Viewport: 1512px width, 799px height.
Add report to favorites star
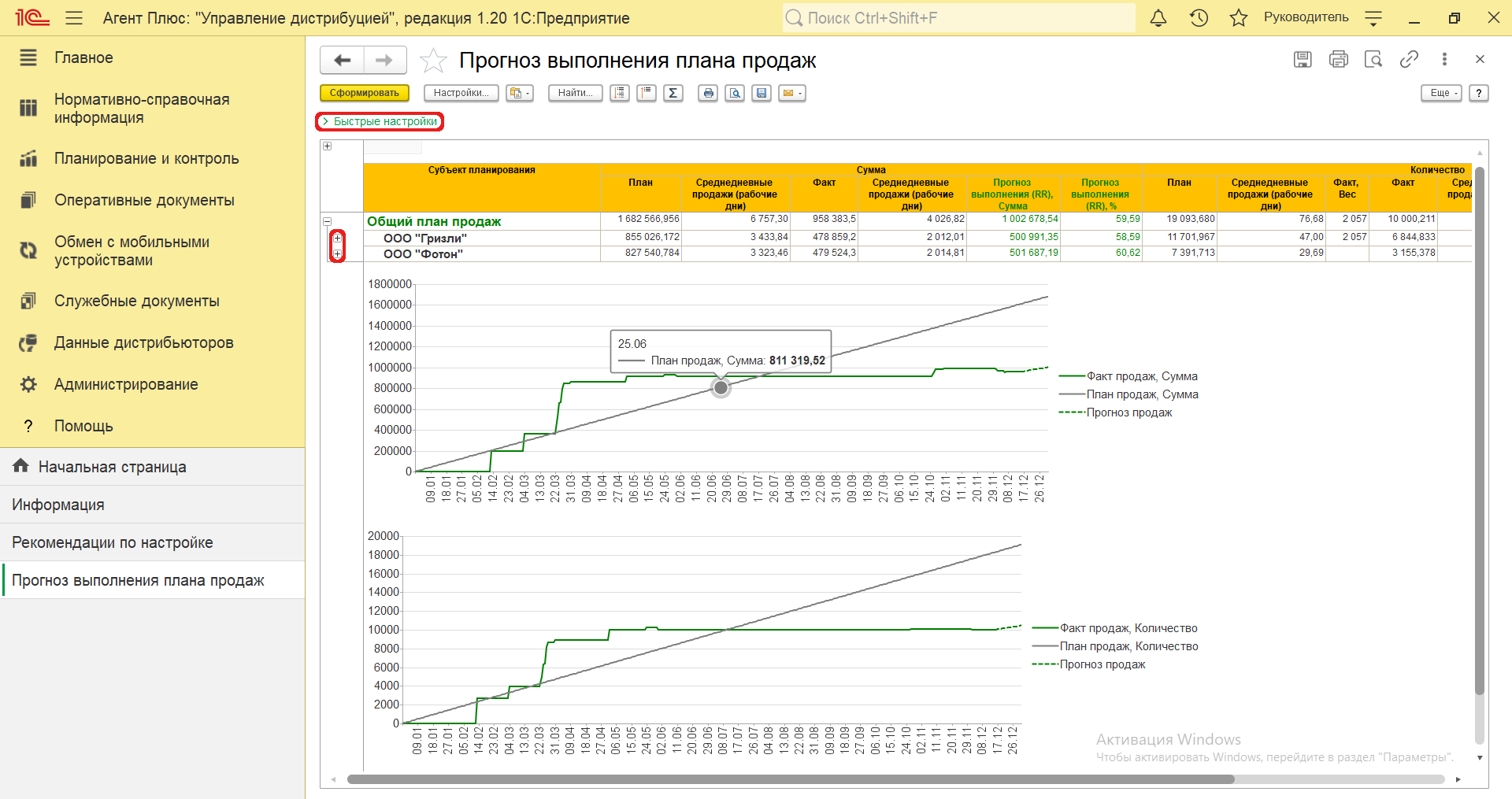click(x=433, y=61)
